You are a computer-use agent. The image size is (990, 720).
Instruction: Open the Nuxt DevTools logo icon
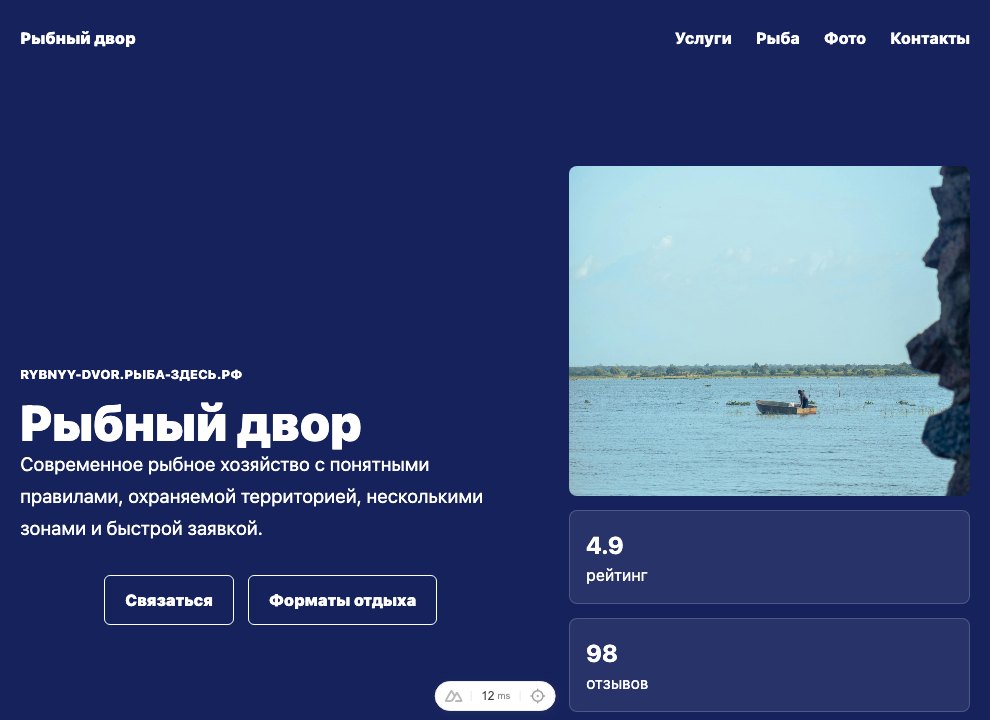453,696
